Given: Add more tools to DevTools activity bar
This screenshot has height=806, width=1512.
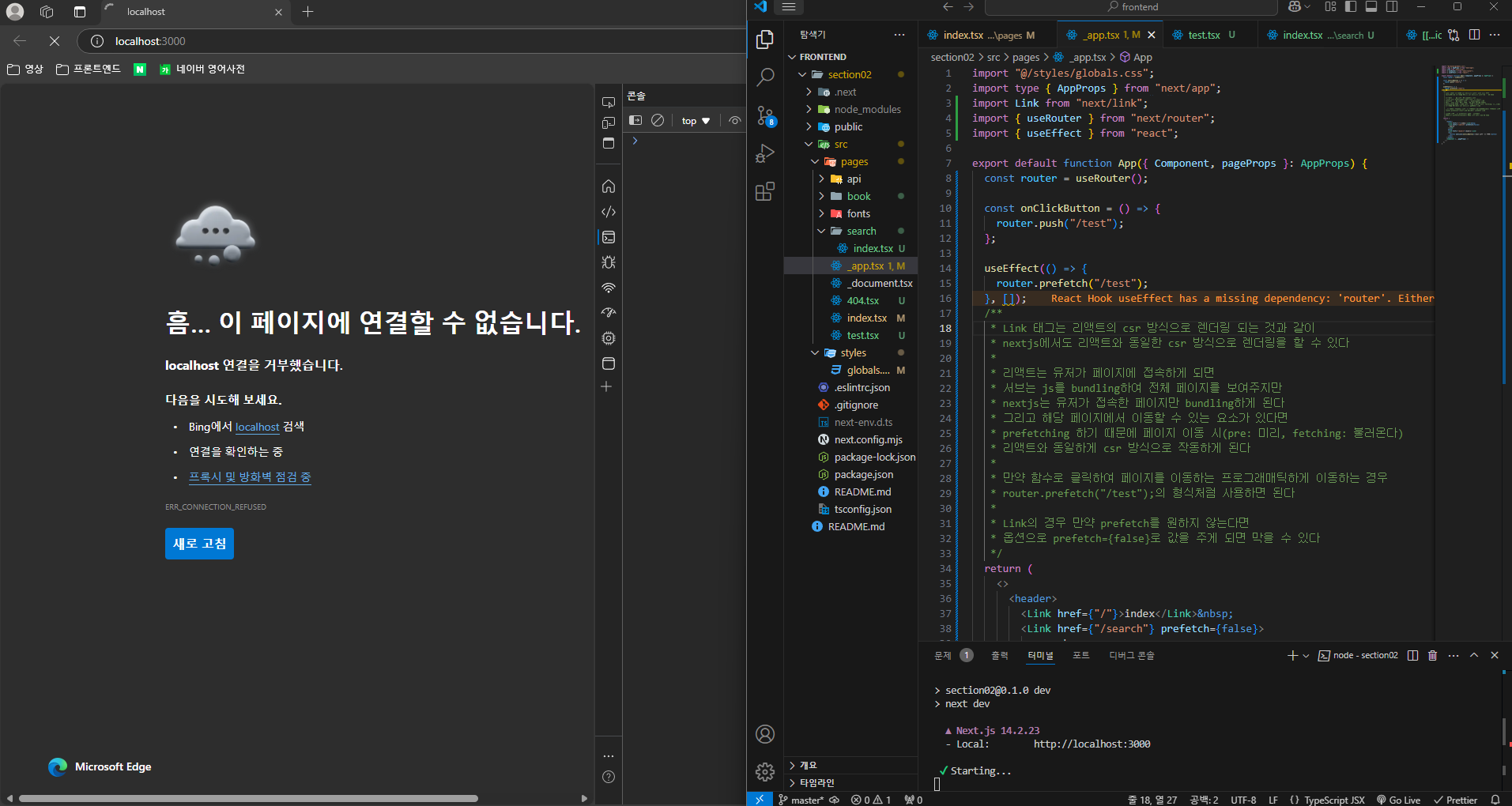Looking at the screenshot, I should 607,386.
